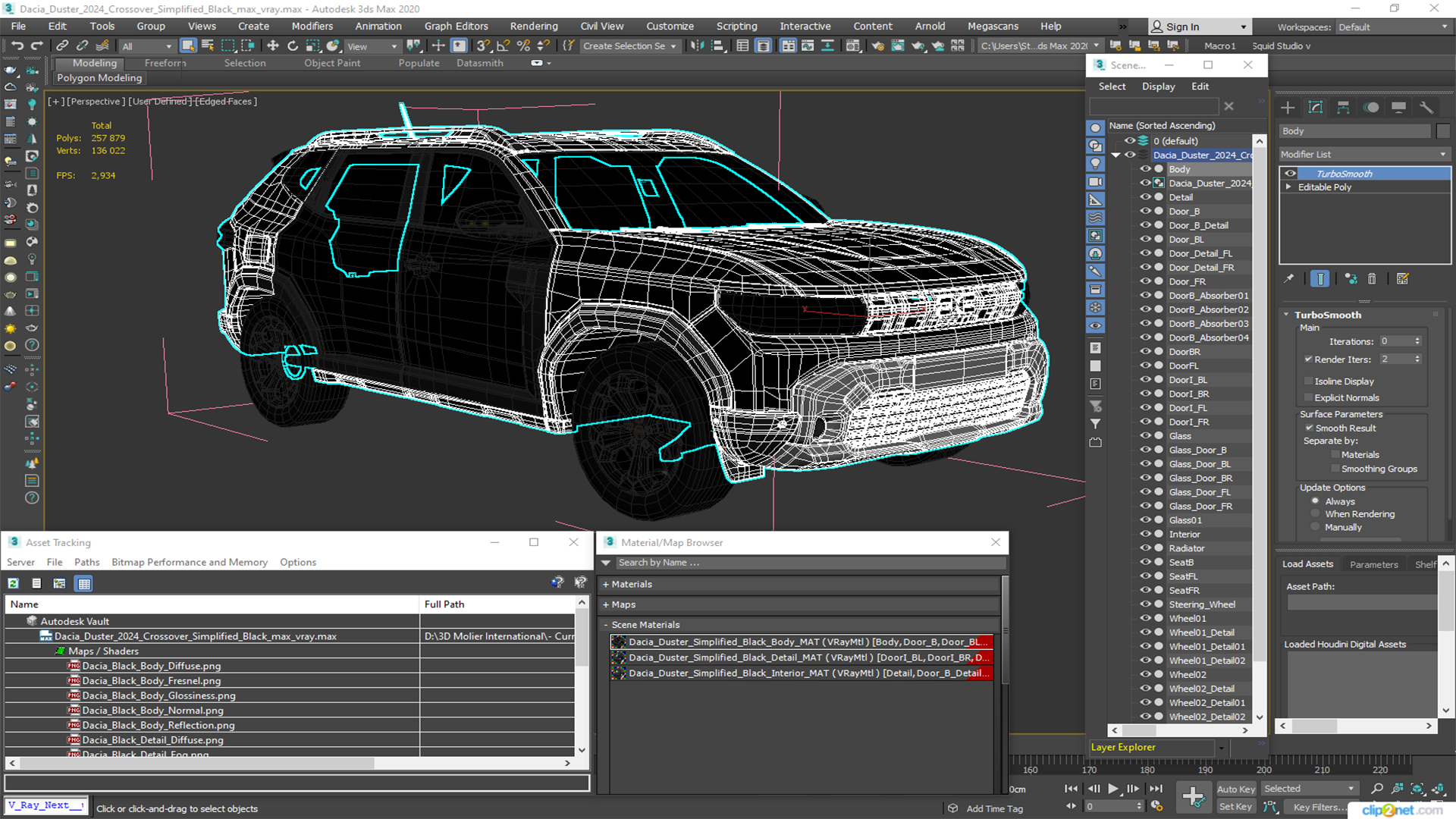The image size is (1456, 819).
Task: Switch to the Freeform ribbon tab
Action: coord(165,64)
